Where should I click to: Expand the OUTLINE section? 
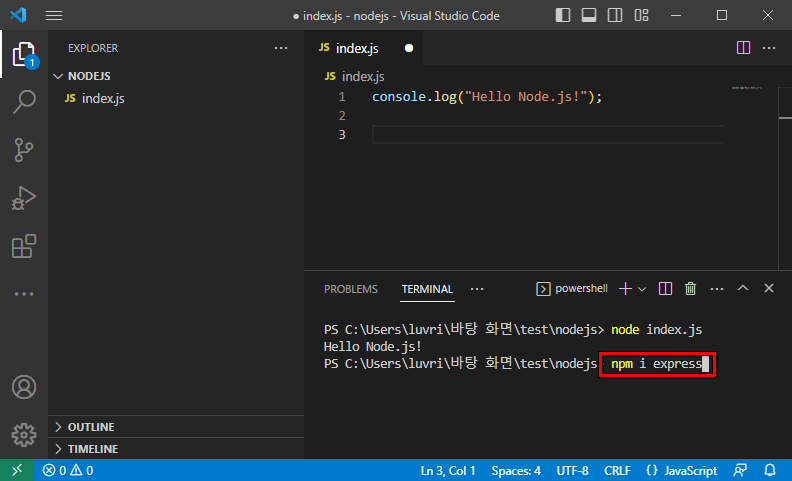[x=176, y=427]
